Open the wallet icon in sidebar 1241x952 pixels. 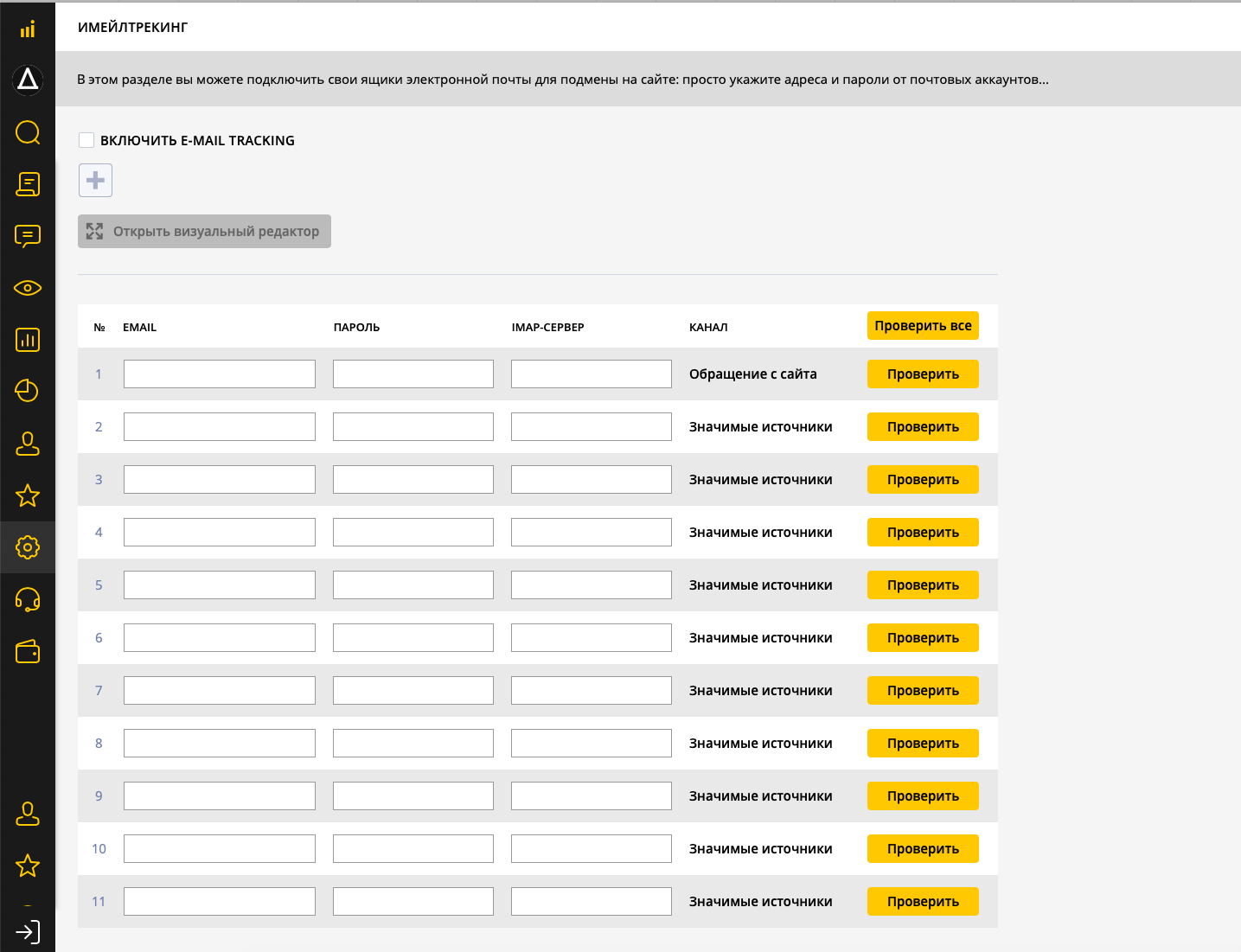tap(28, 652)
